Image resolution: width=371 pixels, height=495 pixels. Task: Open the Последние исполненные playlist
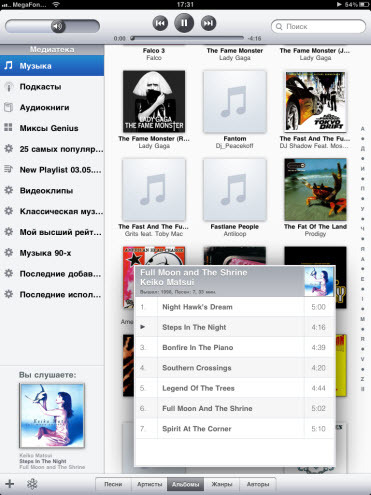(52, 294)
